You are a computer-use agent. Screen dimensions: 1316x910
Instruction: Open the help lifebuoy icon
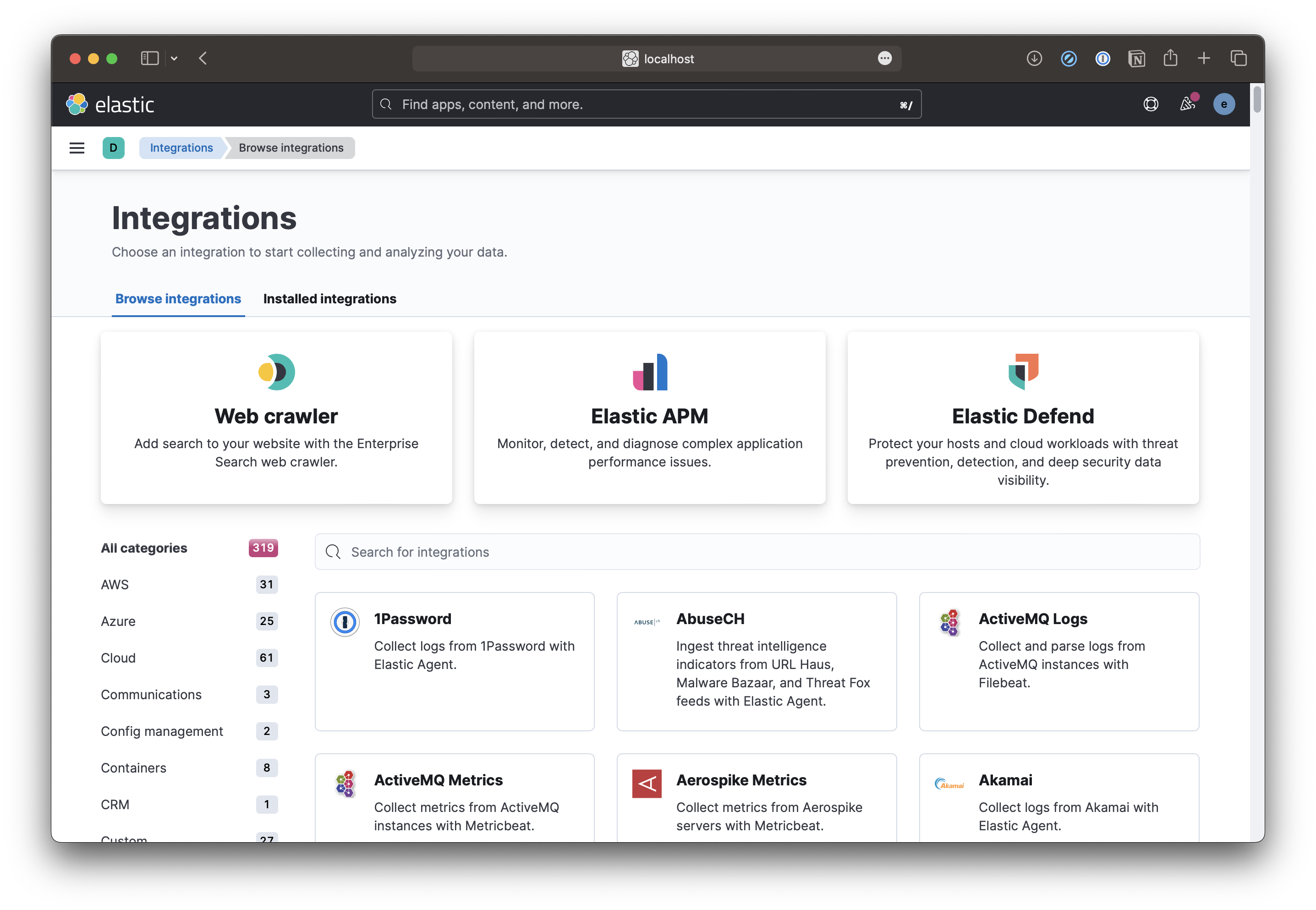1151,104
